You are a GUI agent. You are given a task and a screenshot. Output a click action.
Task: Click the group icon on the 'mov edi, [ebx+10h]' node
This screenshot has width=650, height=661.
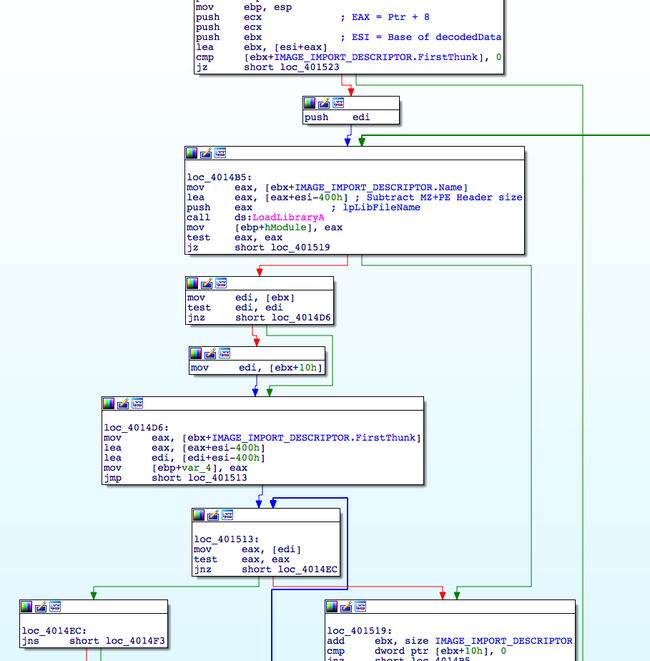[x=224, y=353]
